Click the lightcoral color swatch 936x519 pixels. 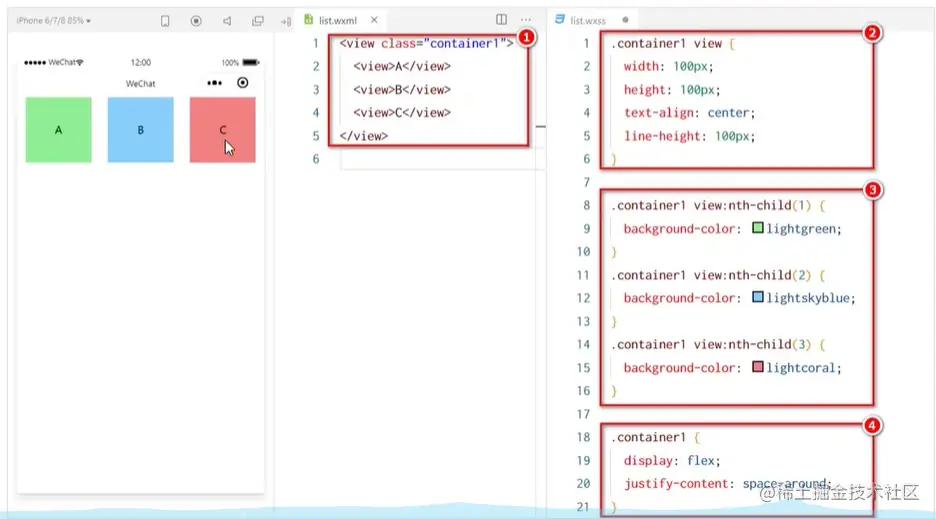point(758,367)
